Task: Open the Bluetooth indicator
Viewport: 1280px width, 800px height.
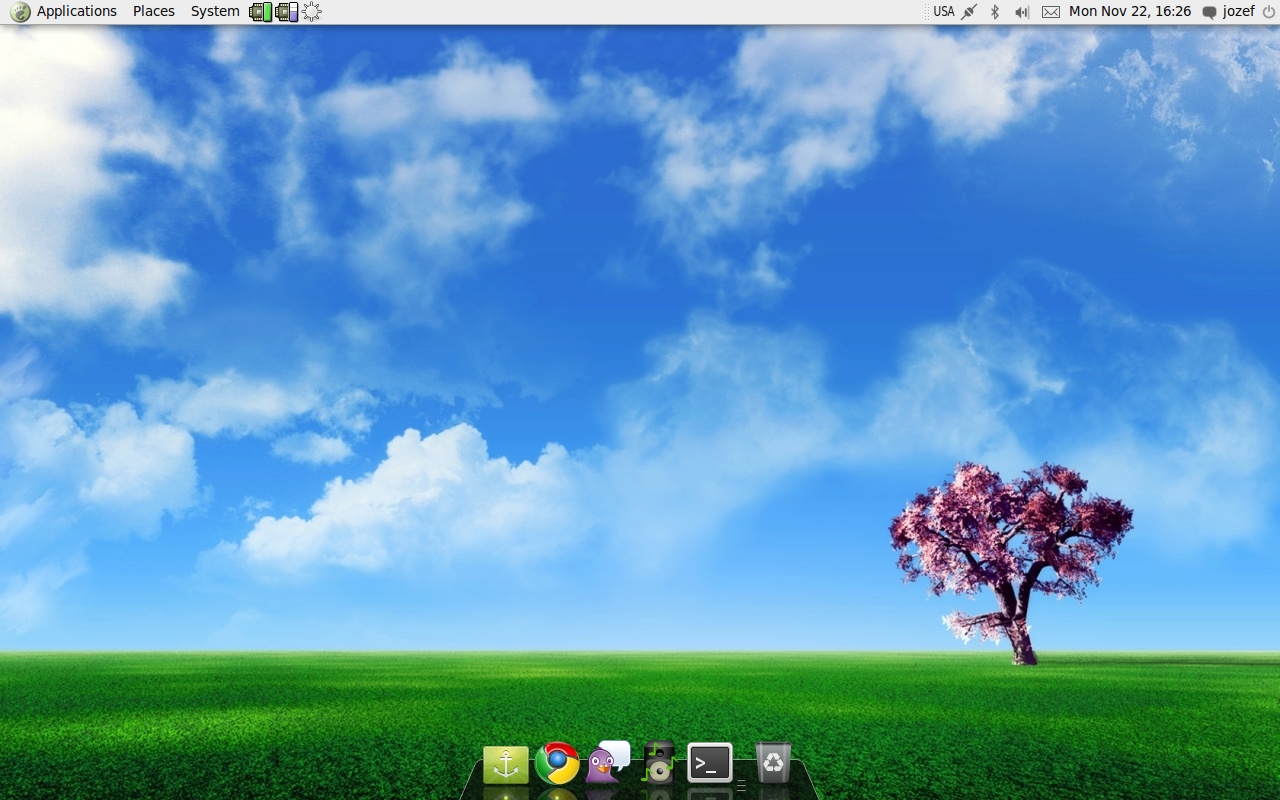Action: [x=995, y=12]
